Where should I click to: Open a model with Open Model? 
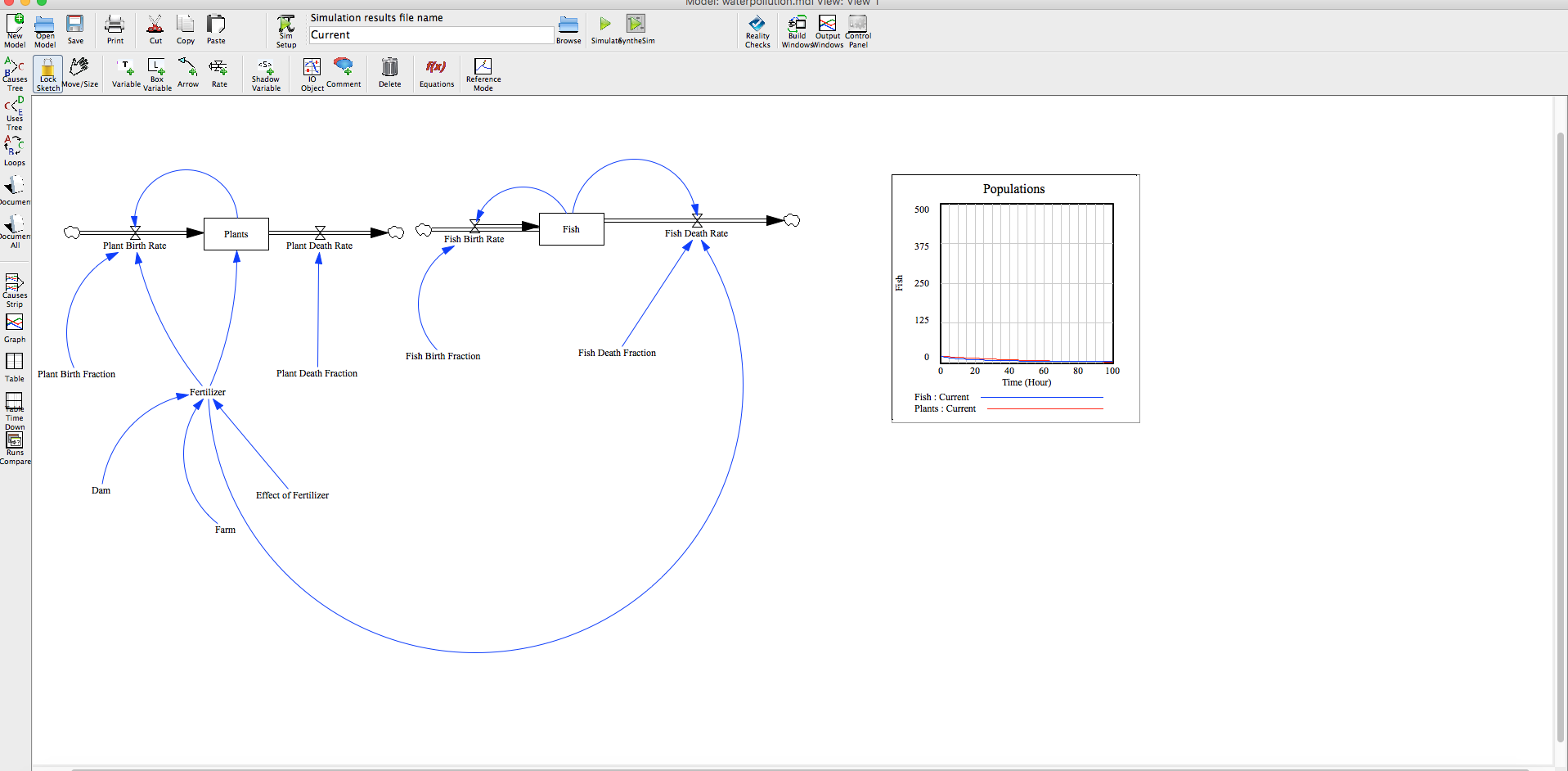pyautogui.click(x=45, y=30)
